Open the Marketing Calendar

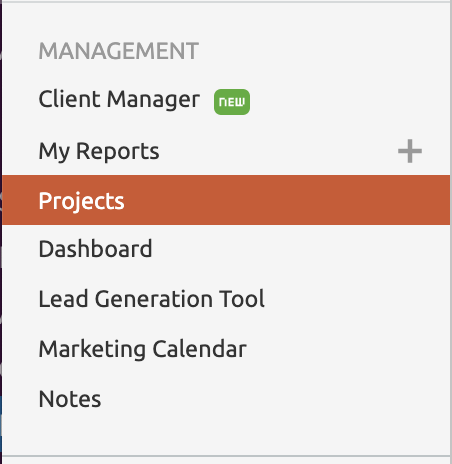(143, 349)
